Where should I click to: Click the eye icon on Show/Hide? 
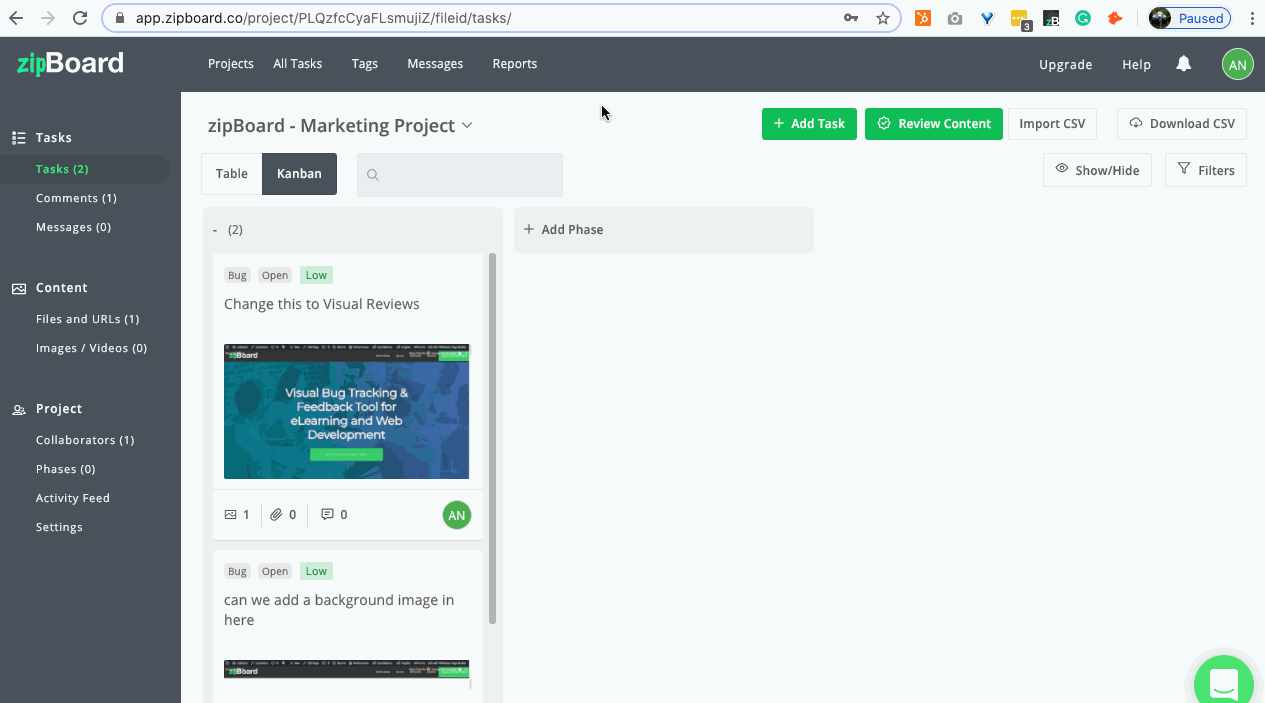pyautogui.click(x=1062, y=169)
